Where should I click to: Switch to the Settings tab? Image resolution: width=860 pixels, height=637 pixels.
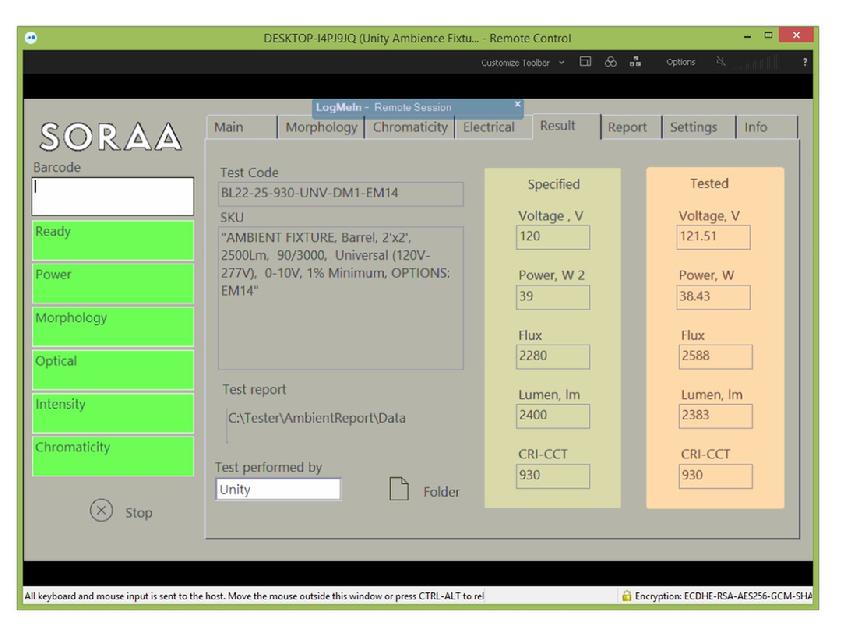pyautogui.click(x=698, y=127)
